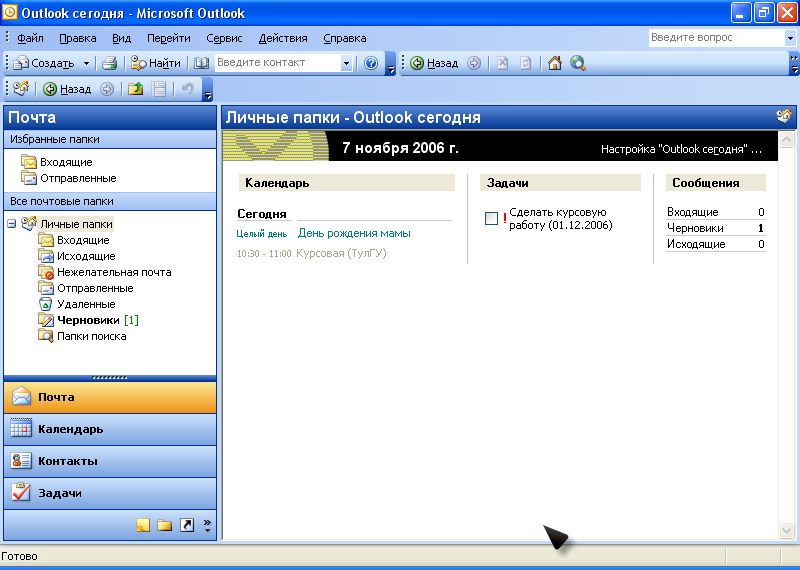Open the Файл menu
800x570 pixels.
(30, 38)
